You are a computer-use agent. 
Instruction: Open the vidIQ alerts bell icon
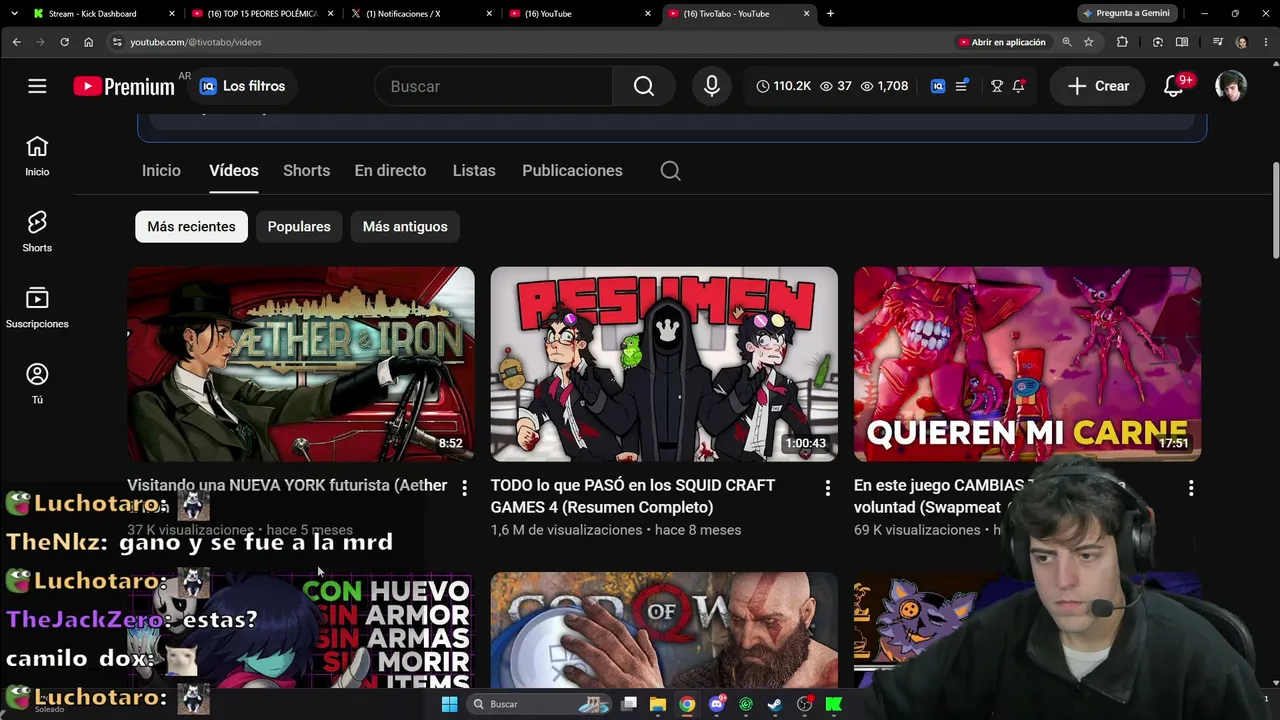click(x=1018, y=86)
